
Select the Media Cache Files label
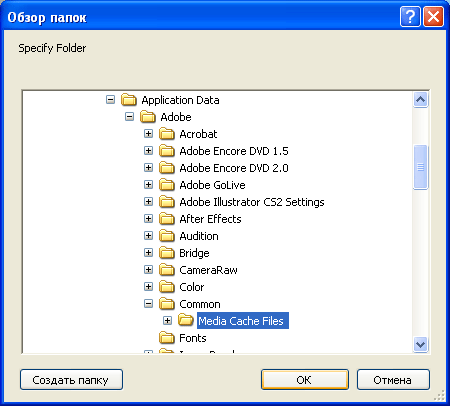pyautogui.click(x=243, y=321)
